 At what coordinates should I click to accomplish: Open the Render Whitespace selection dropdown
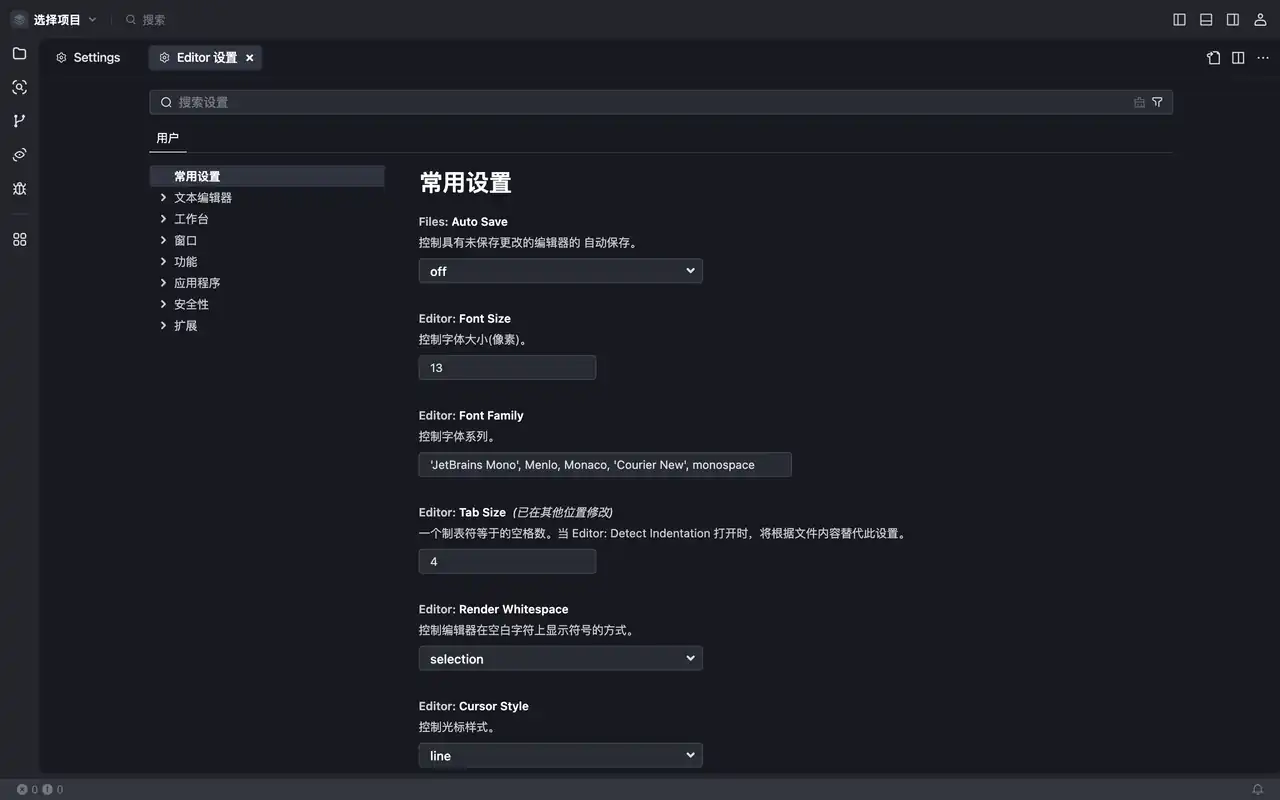[560, 659]
